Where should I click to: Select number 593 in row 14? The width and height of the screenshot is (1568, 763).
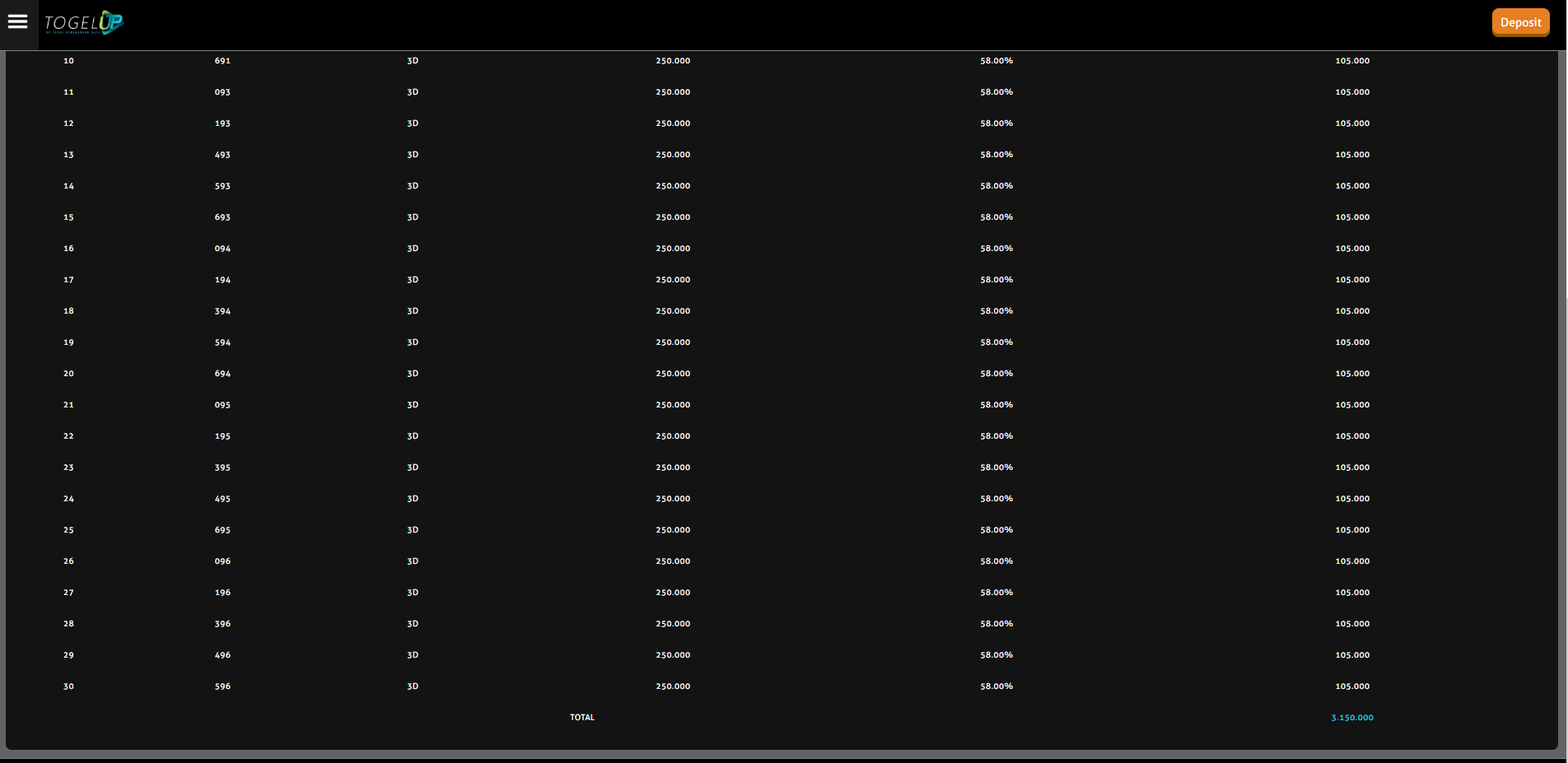[x=222, y=186]
